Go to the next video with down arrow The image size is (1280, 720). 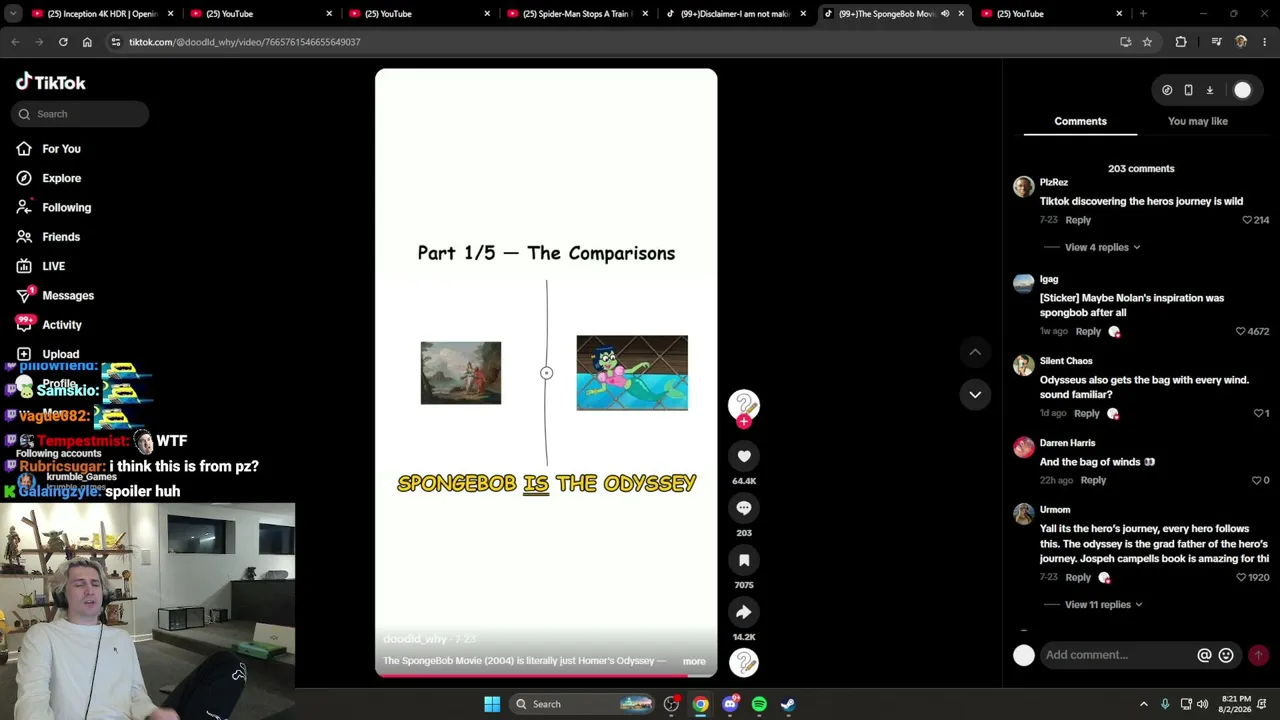click(975, 395)
